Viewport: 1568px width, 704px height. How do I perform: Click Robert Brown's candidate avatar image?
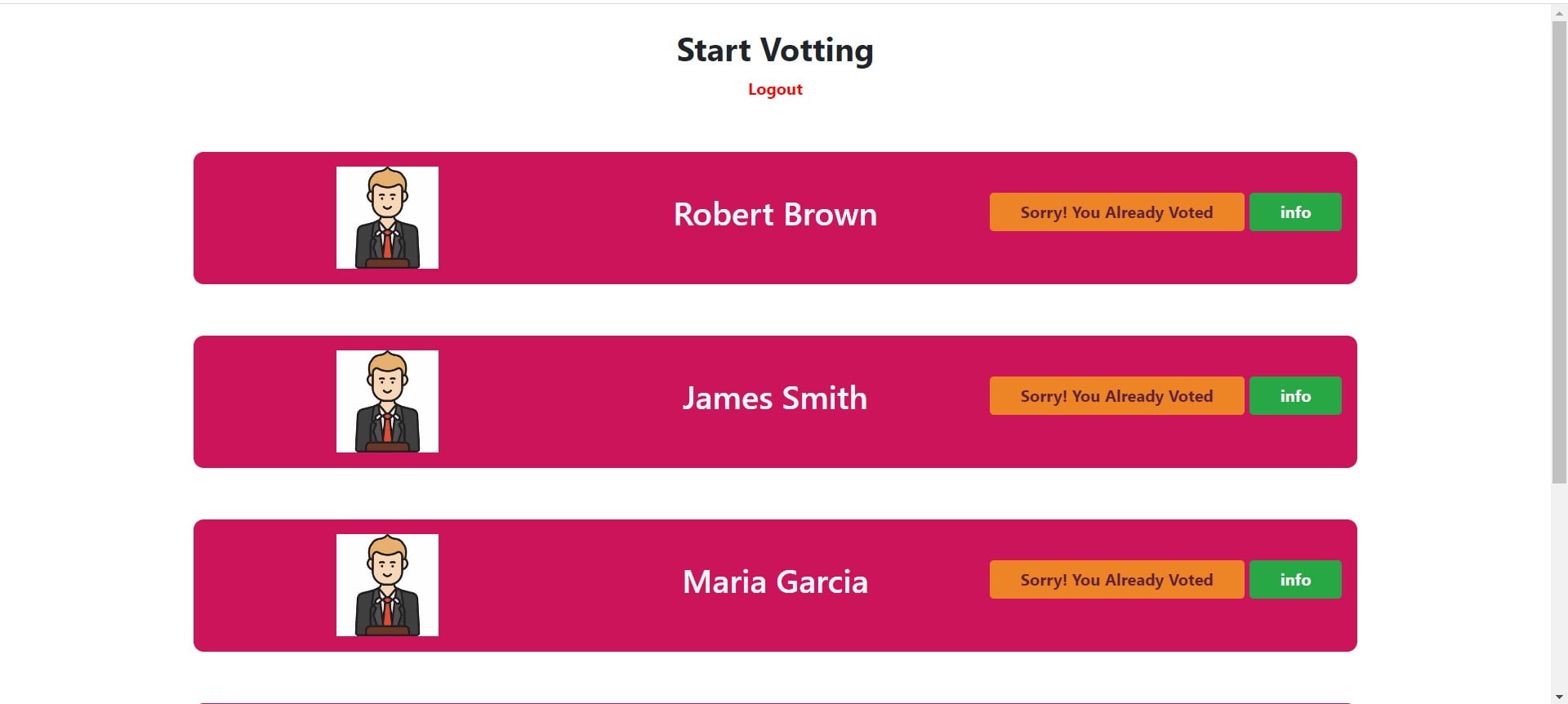click(x=387, y=217)
